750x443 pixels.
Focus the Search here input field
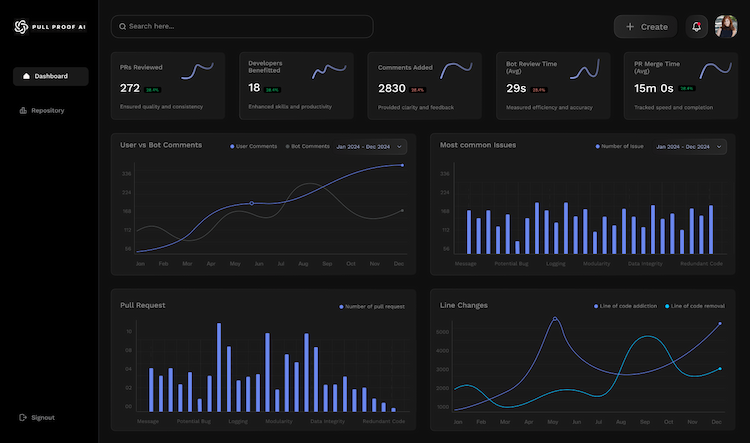[x=248, y=26]
